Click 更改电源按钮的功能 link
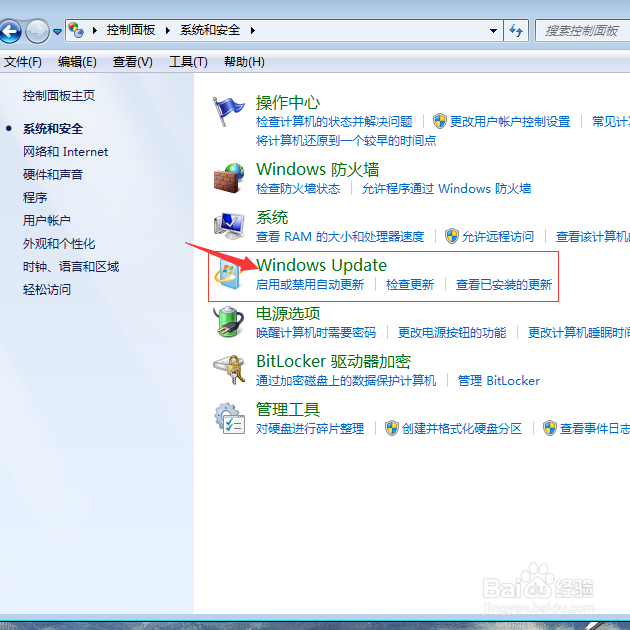The height and width of the screenshot is (630, 630). pyautogui.click(x=452, y=333)
